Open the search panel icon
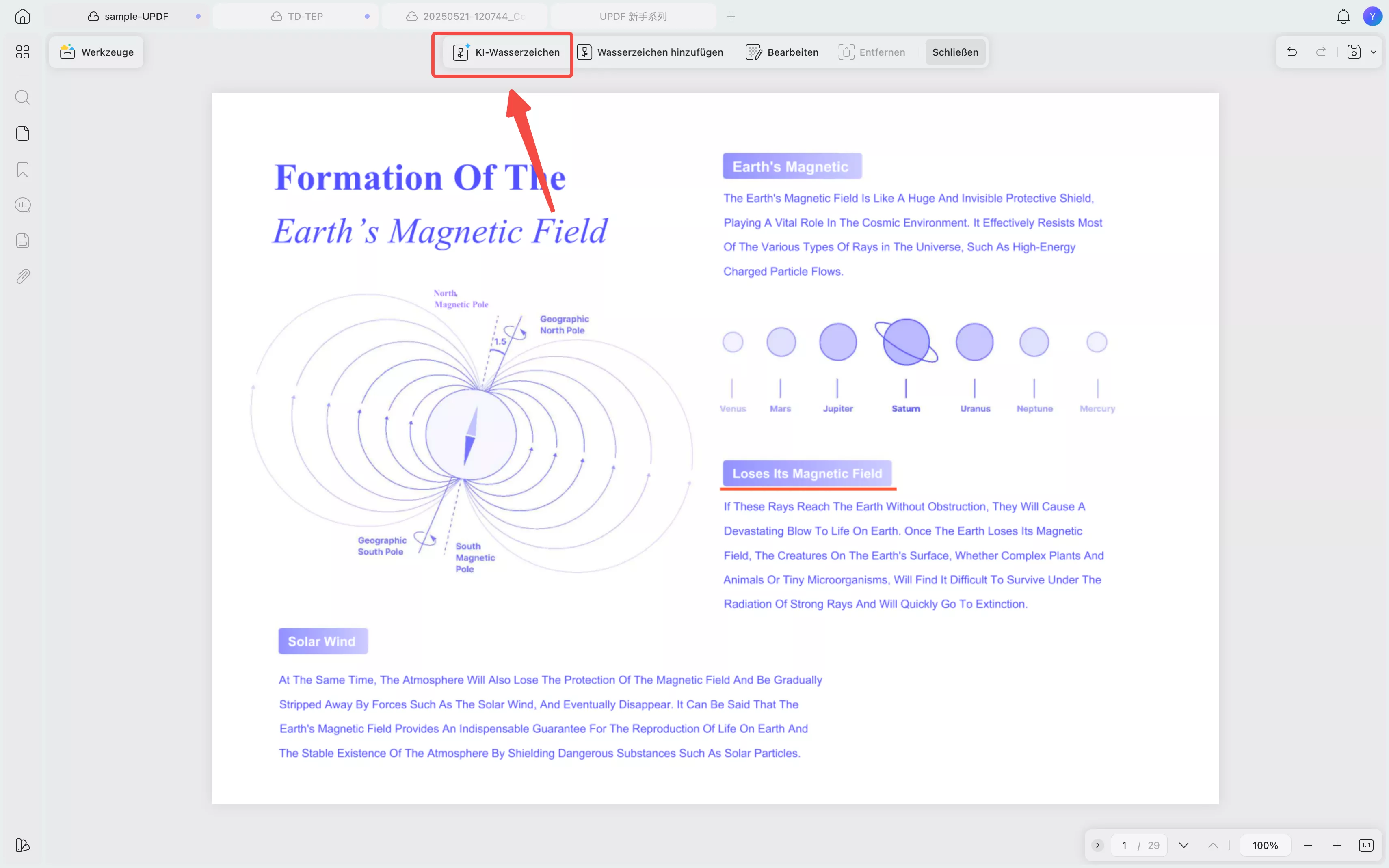1389x868 pixels. pyautogui.click(x=22, y=97)
